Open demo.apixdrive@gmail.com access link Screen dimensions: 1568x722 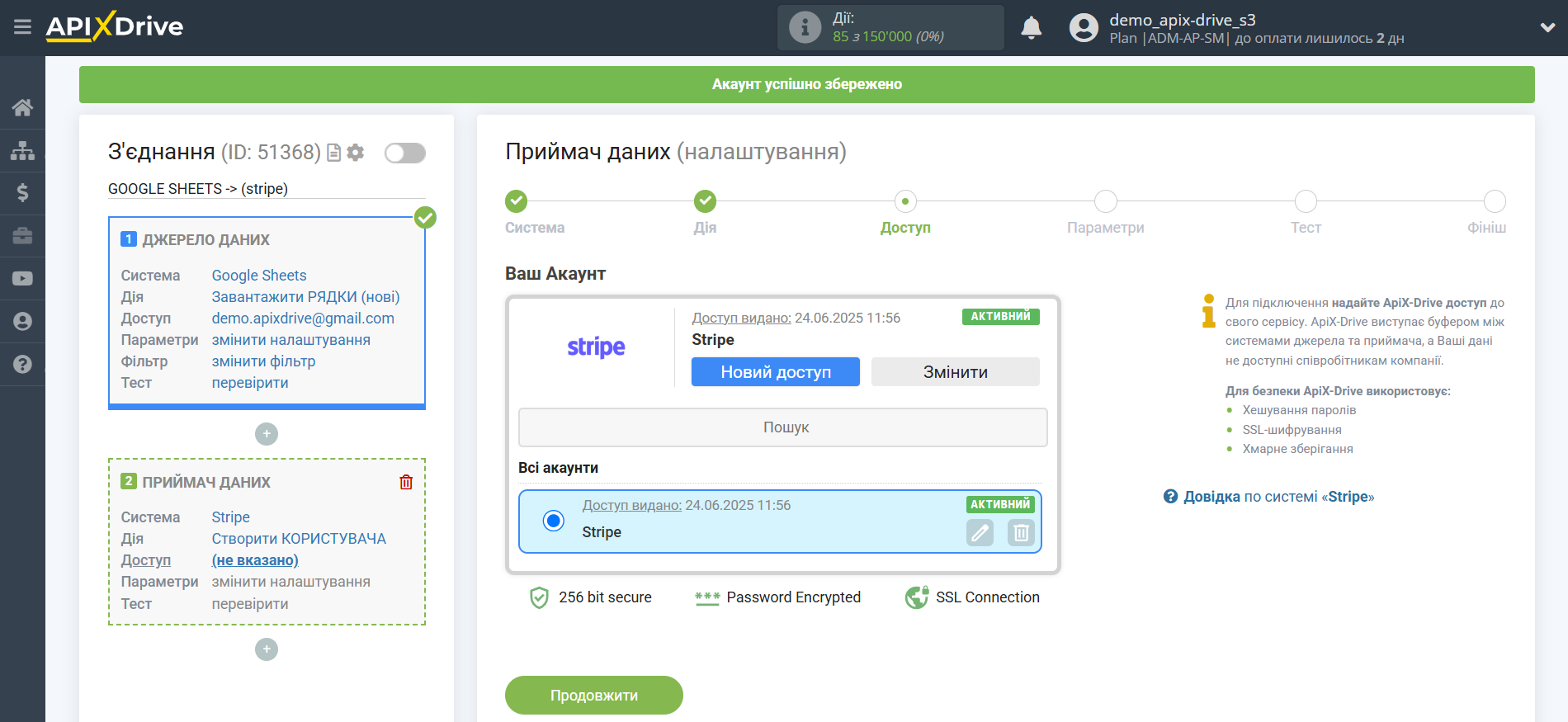303,319
